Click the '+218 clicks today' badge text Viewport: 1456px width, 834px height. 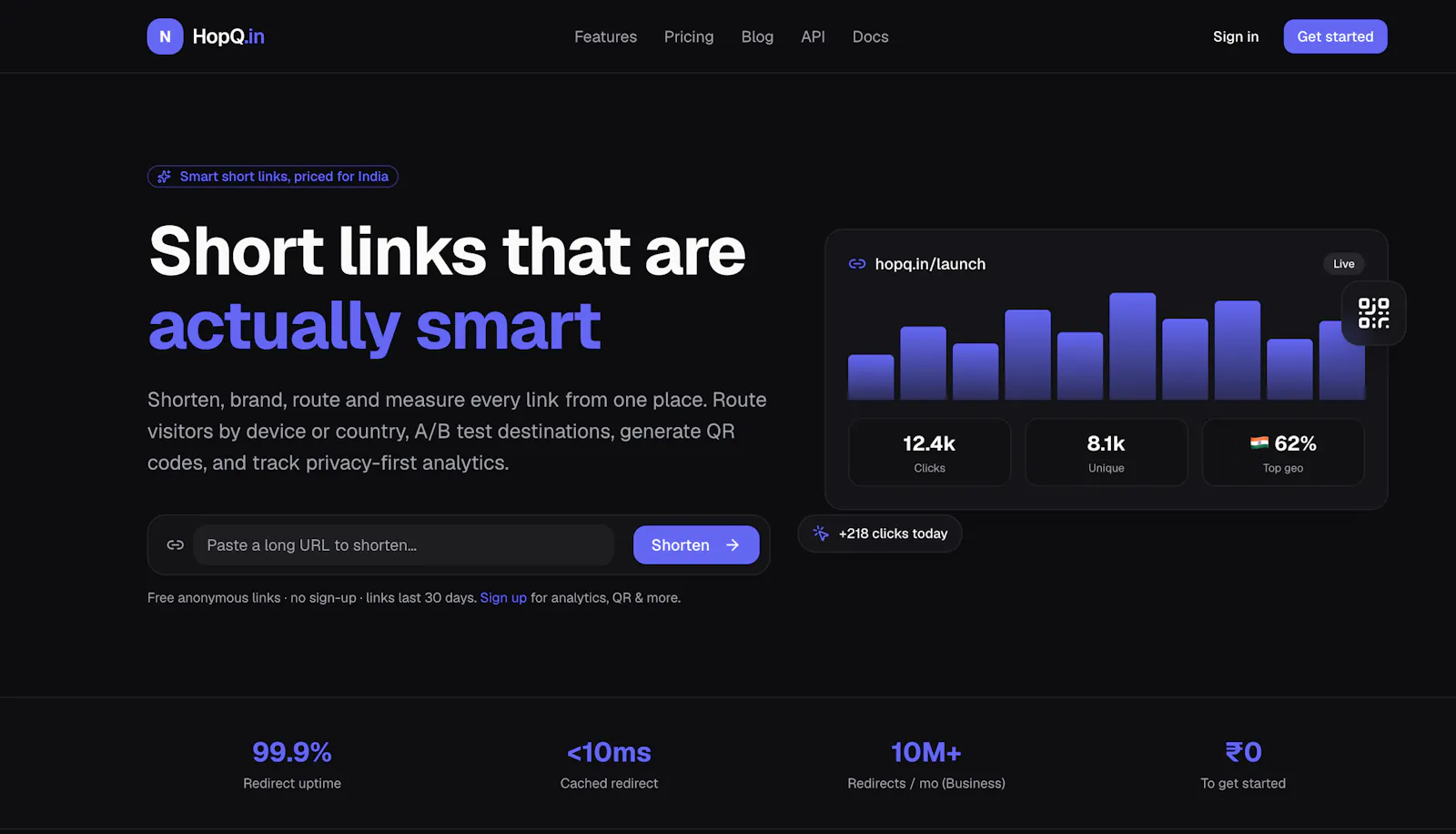[893, 534]
